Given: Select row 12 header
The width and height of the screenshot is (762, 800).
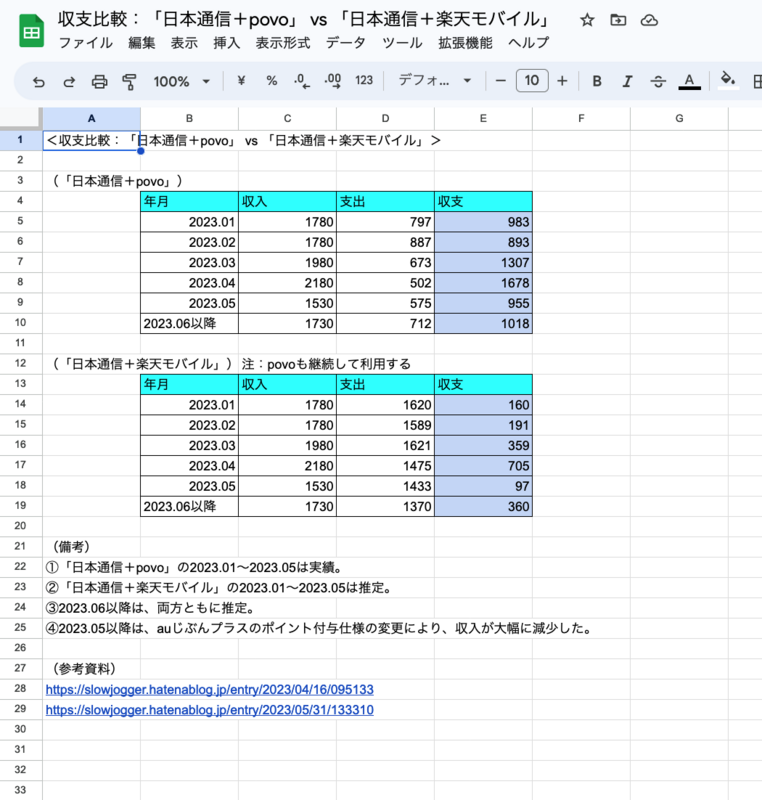Looking at the screenshot, I should pos(20,363).
